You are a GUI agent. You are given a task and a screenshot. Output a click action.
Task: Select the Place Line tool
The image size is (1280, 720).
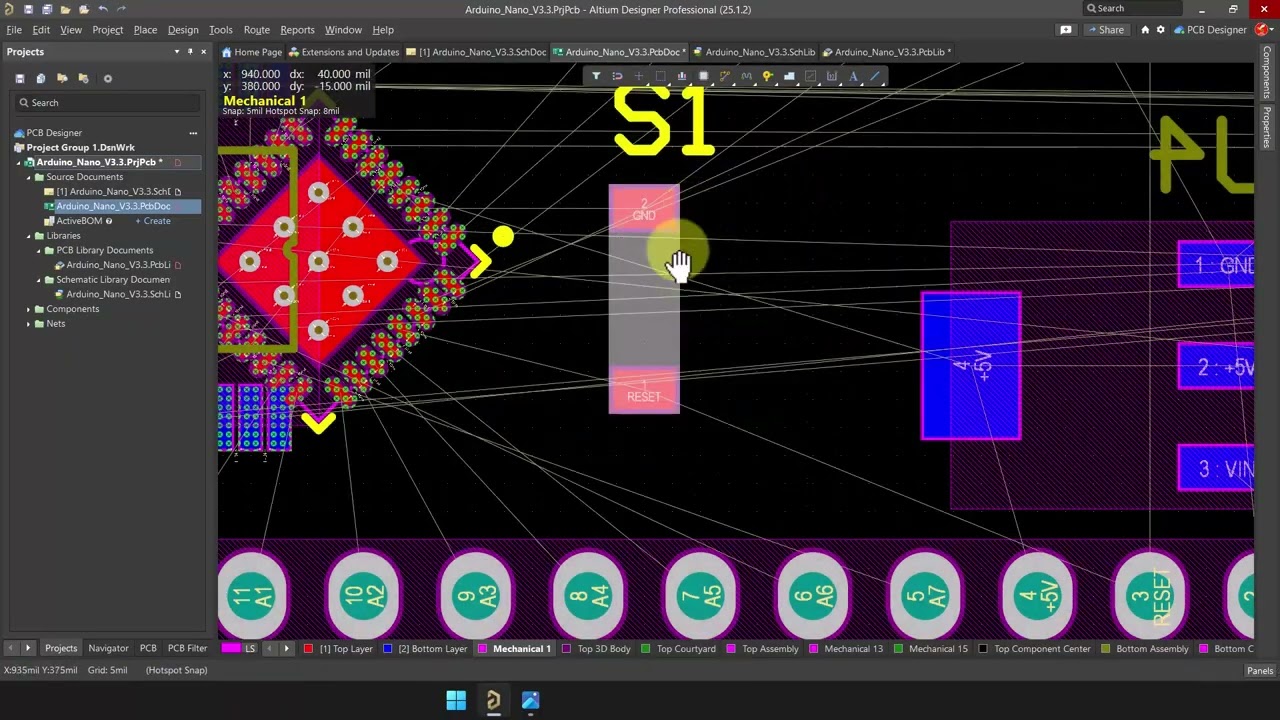pyautogui.click(x=875, y=76)
